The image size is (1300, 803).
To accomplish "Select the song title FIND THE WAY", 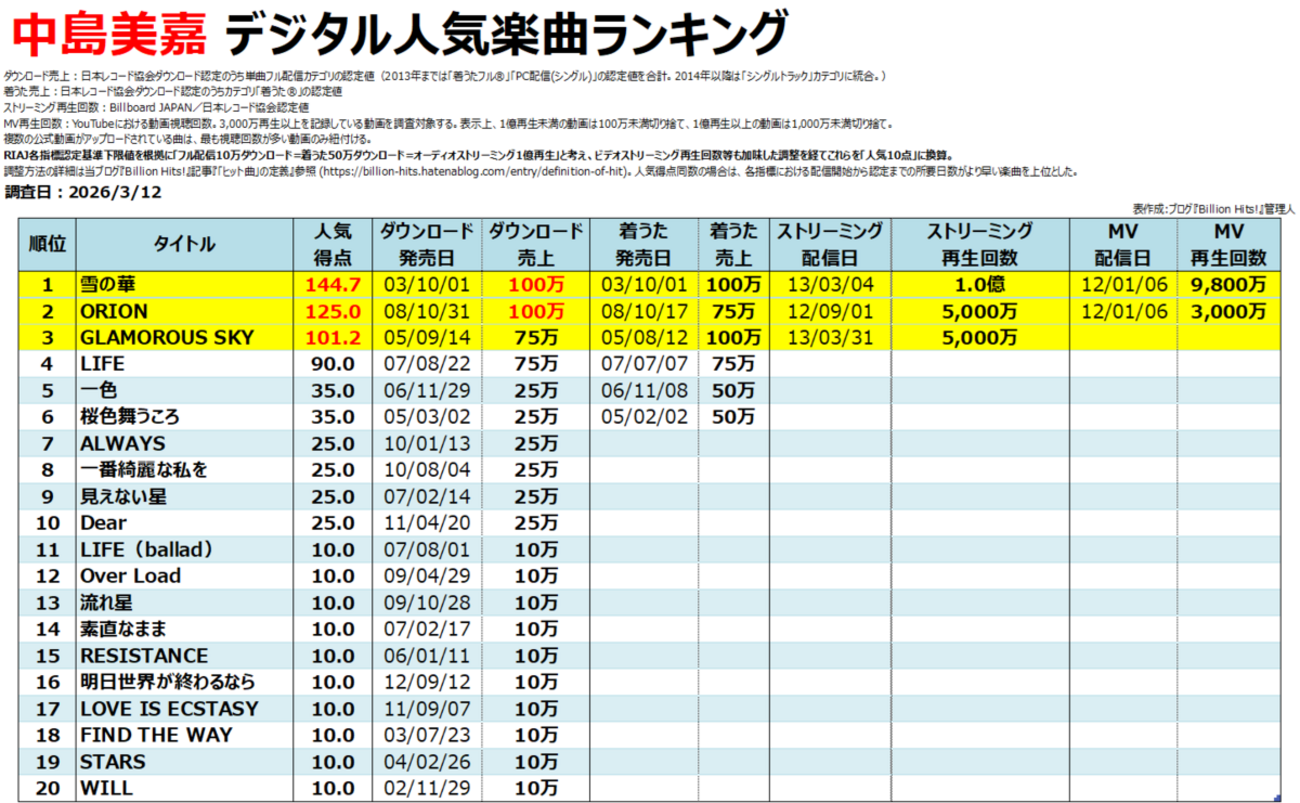I will [x=157, y=735].
